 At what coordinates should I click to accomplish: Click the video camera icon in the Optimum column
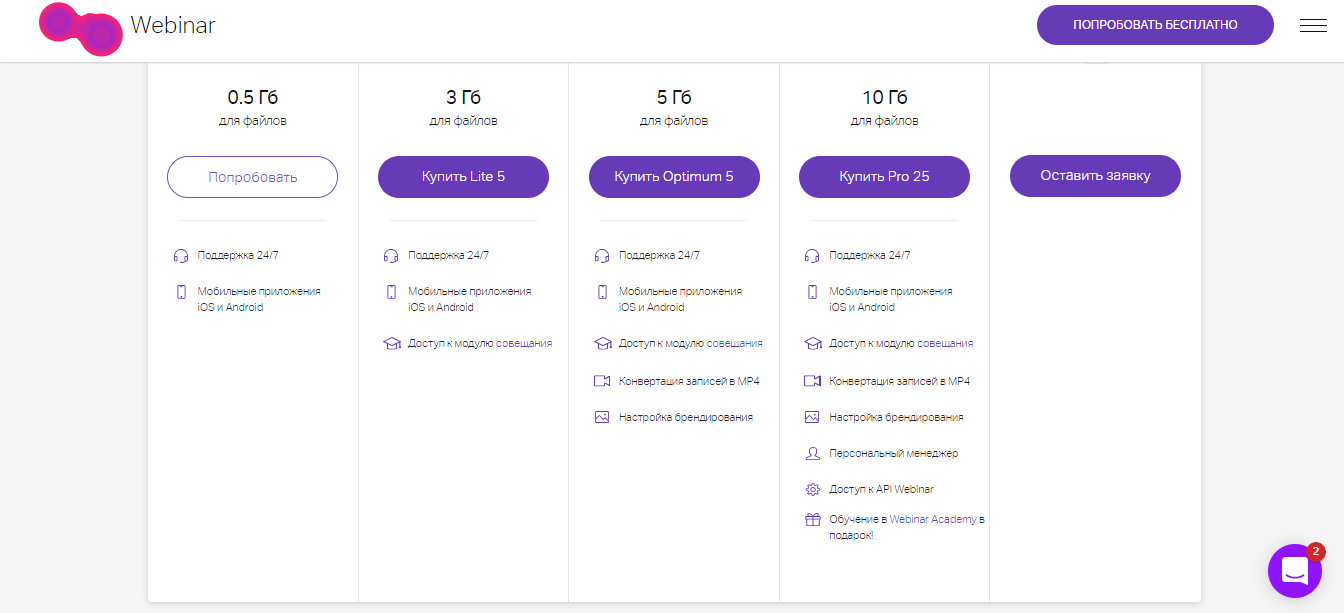point(602,381)
